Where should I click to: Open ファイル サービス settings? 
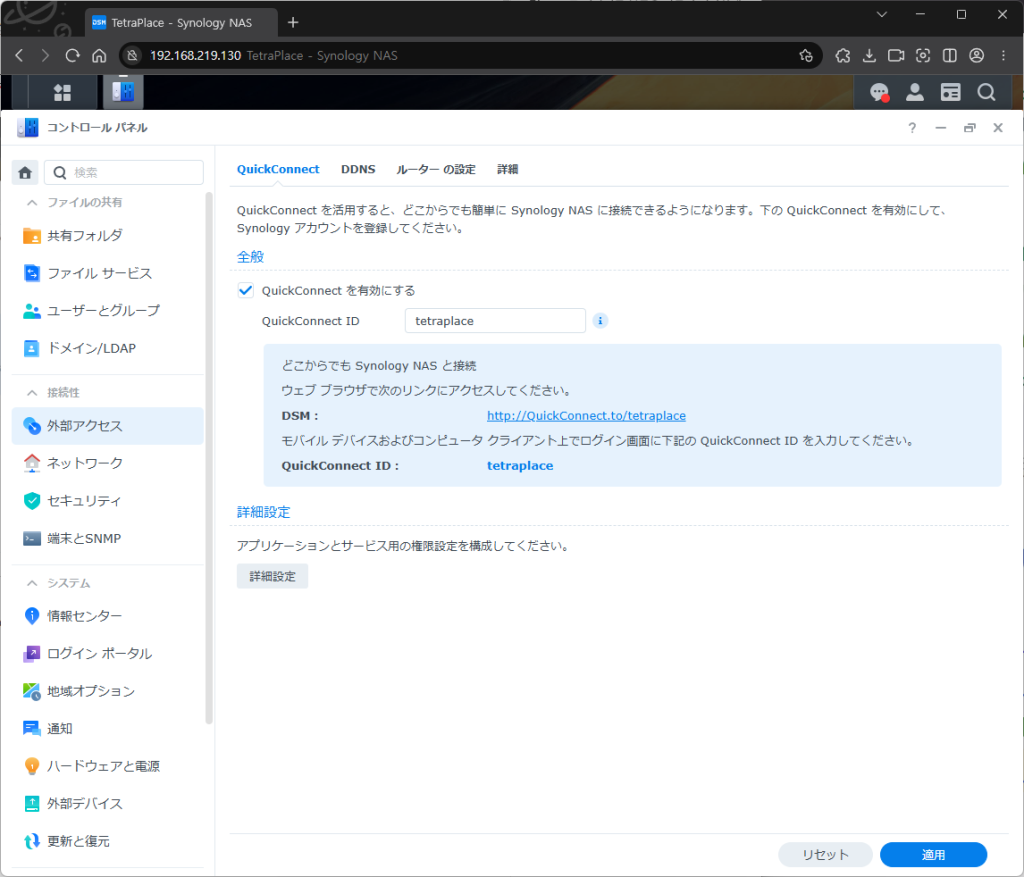pos(108,273)
